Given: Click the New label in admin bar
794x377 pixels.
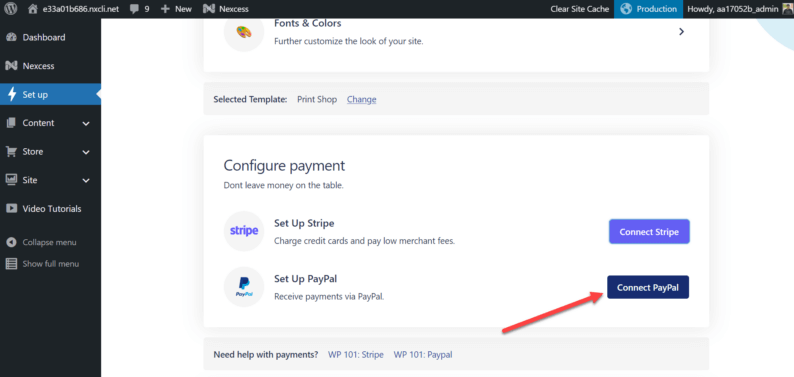Looking at the screenshot, I should [183, 9].
